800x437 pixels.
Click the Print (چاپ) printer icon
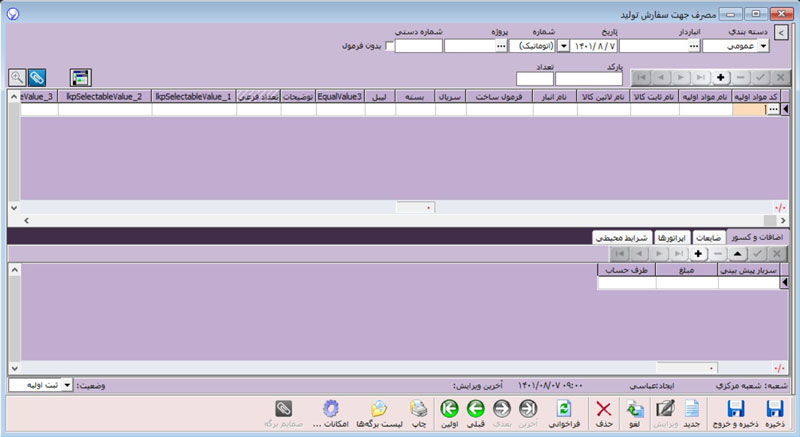pos(420,410)
